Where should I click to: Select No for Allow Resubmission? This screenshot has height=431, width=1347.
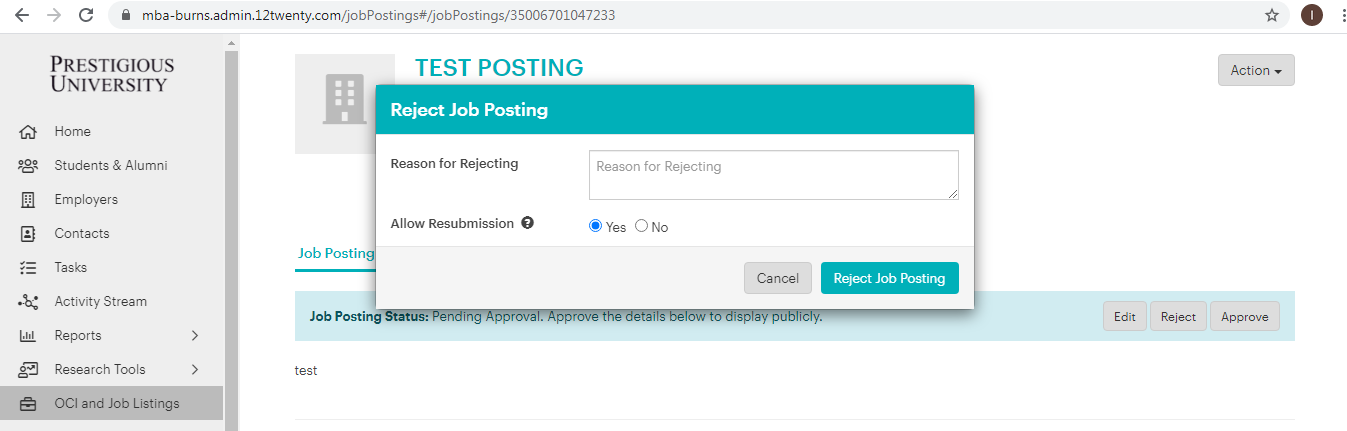point(642,226)
